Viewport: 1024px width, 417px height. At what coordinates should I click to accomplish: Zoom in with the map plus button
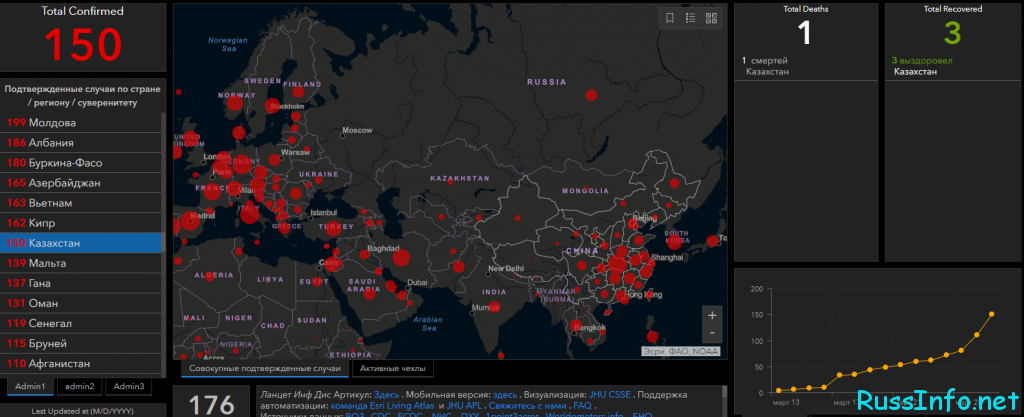coord(712,315)
